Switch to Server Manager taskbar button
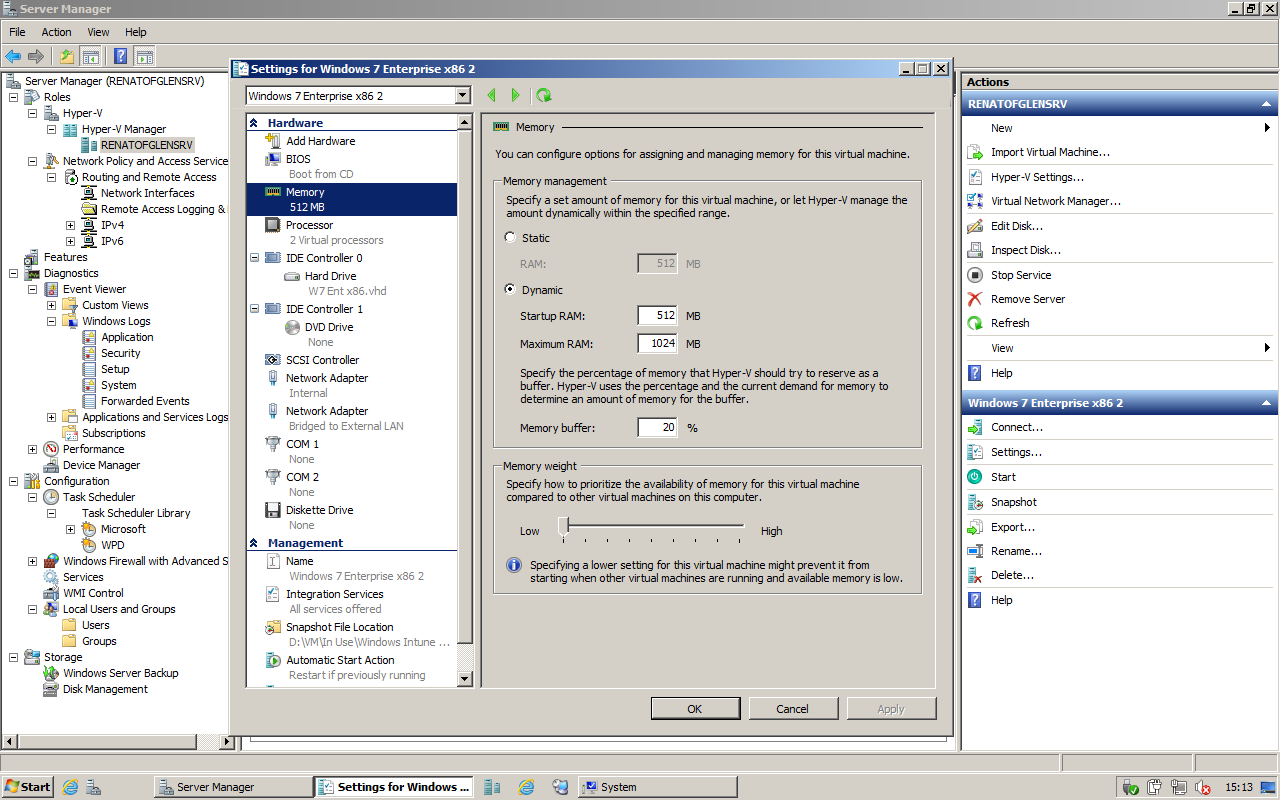Screen dimensions: 1280x800 point(232,787)
